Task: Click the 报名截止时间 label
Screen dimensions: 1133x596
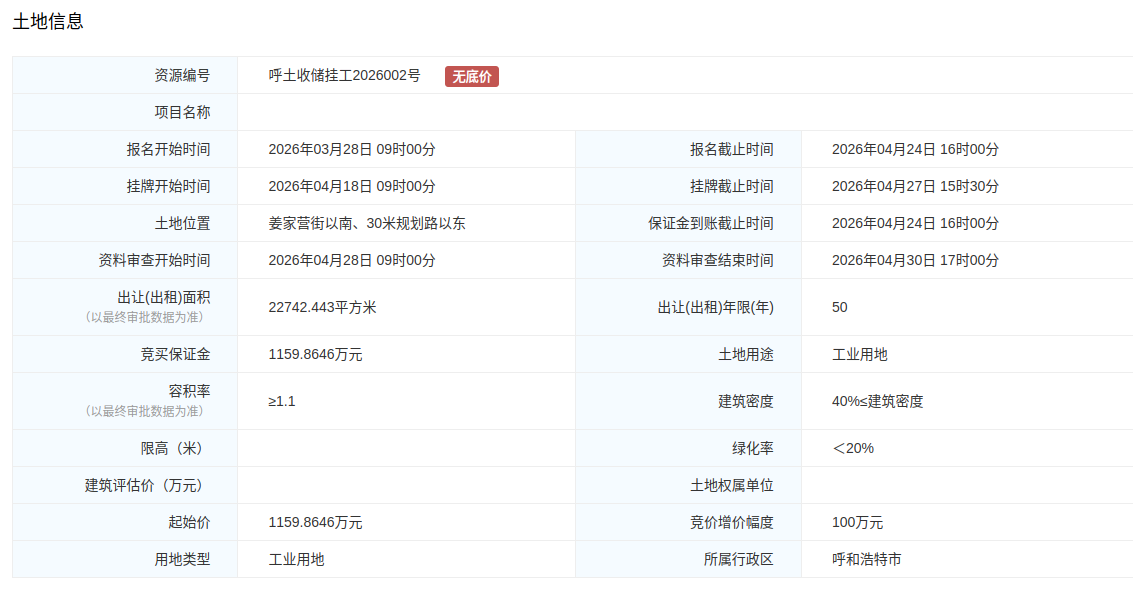Action: tap(731, 149)
